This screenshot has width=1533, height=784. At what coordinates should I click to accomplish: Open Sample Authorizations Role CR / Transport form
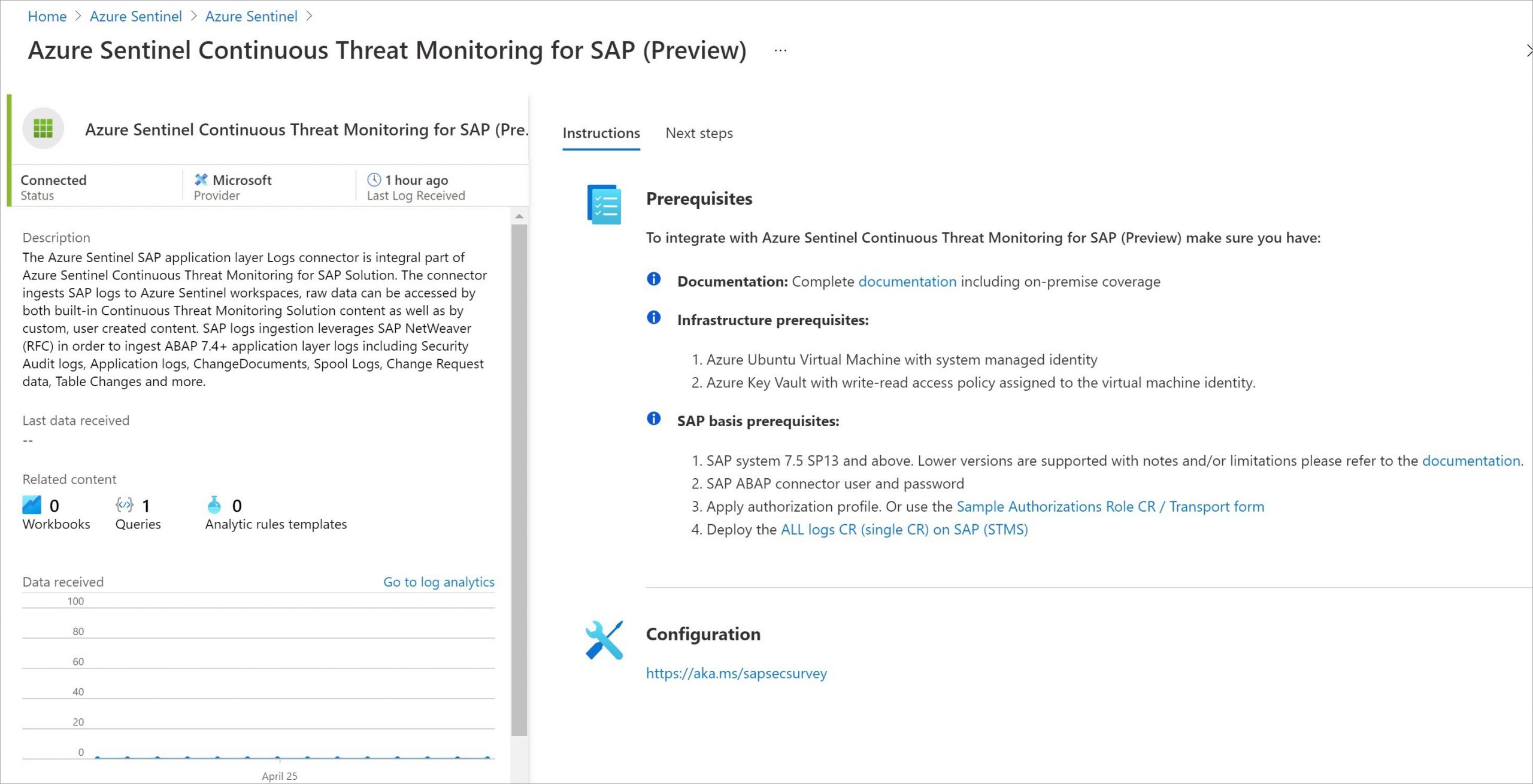coord(1110,507)
